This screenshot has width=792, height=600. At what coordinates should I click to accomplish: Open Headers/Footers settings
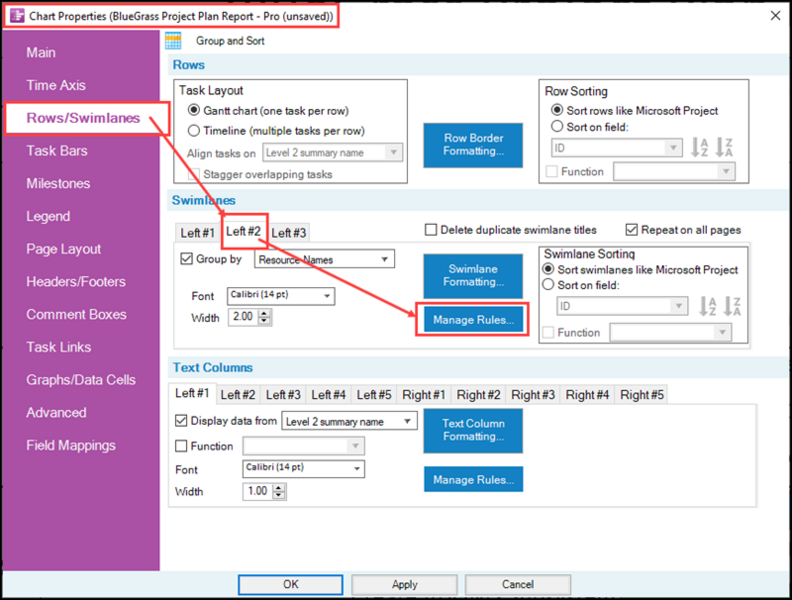pyautogui.click(x=76, y=282)
